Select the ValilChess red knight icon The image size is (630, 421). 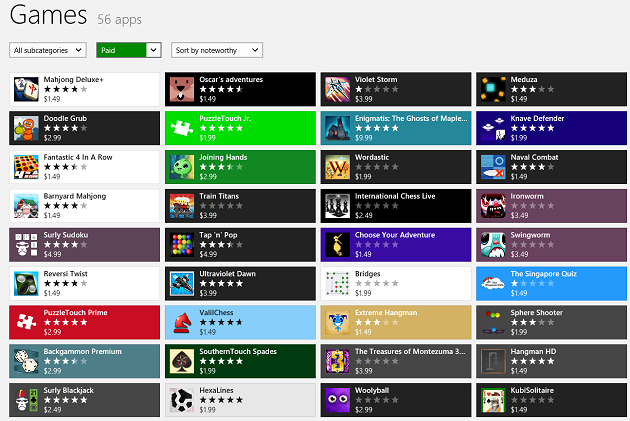(x=182, y=322)
